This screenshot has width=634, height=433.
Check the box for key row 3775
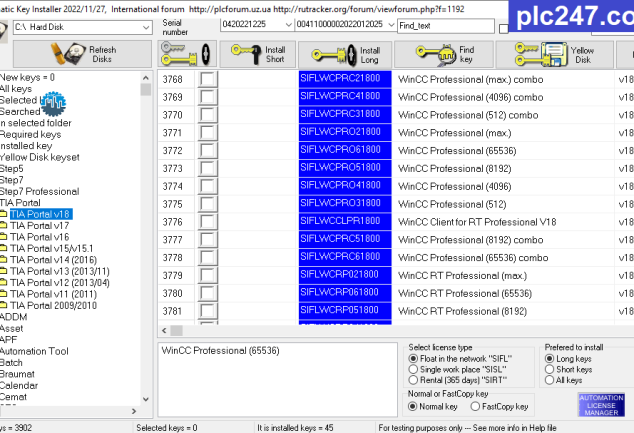coord(207,204)
